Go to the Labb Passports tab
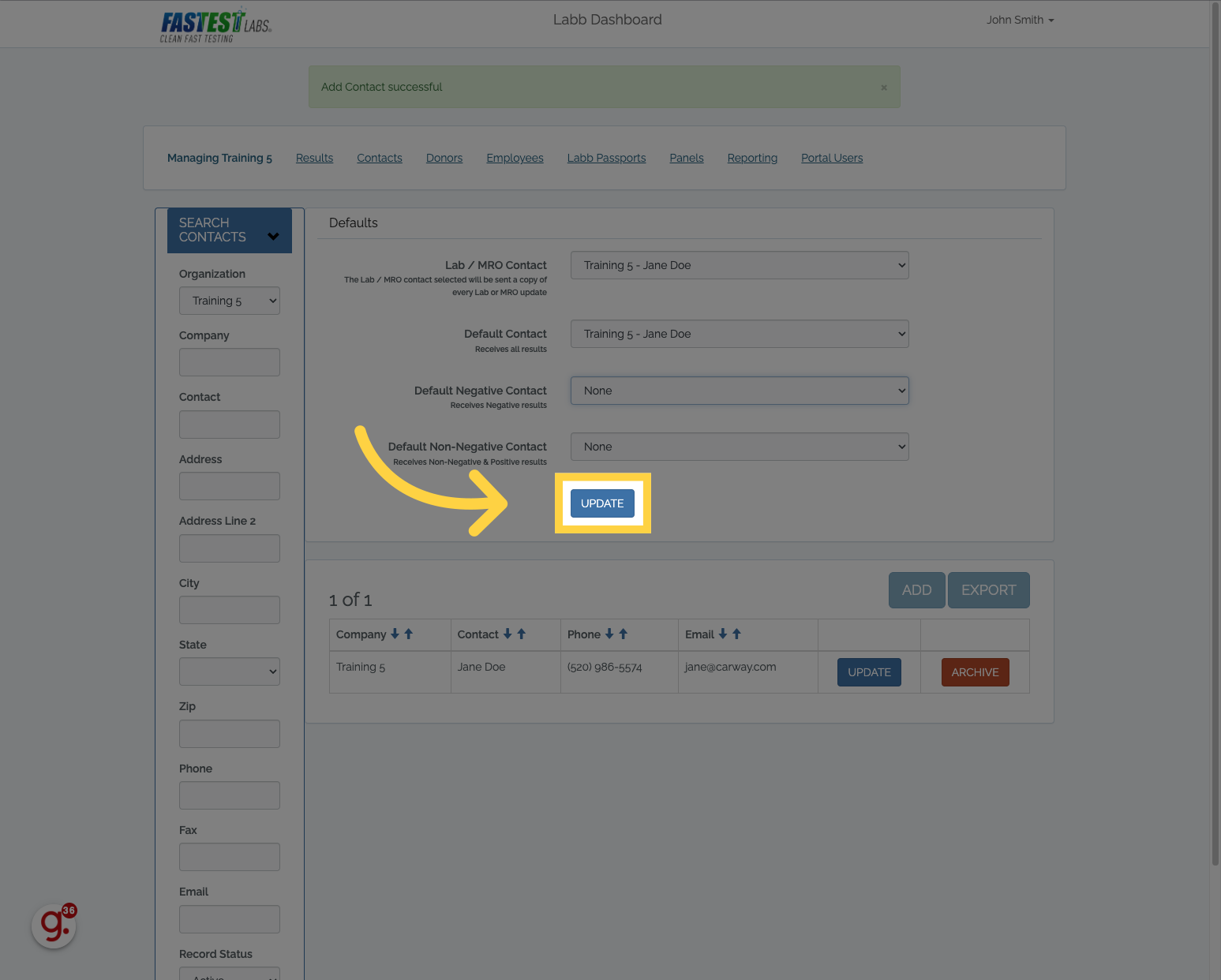 click(x=606, y=158)
